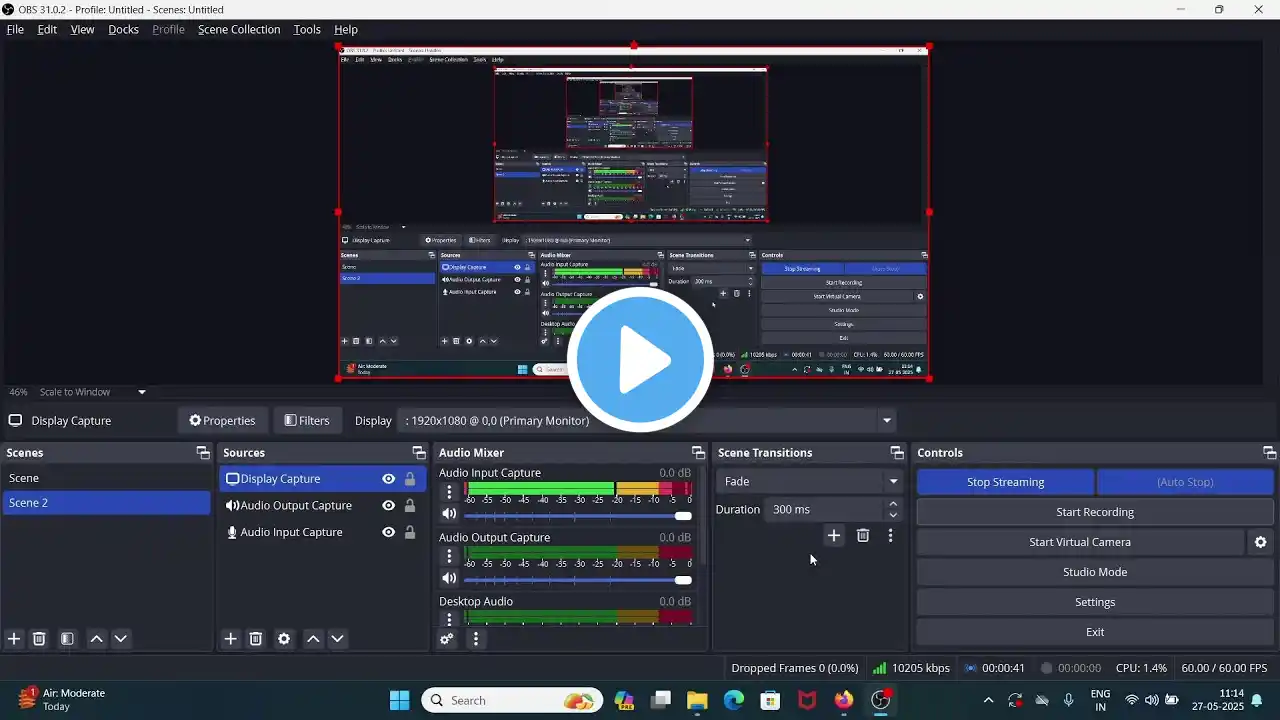Move the selected scene up

tap(96, 639)
